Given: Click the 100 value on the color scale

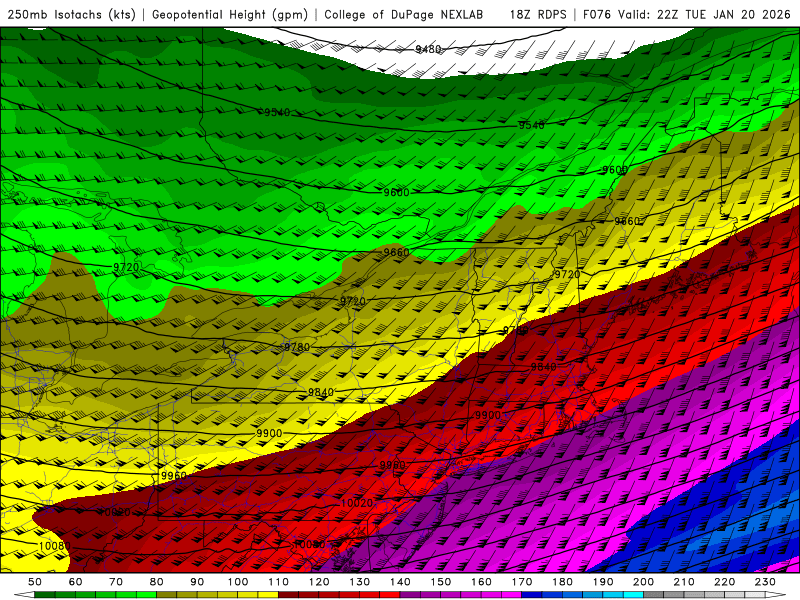Looking at the screenshot, I should point(238,582).
